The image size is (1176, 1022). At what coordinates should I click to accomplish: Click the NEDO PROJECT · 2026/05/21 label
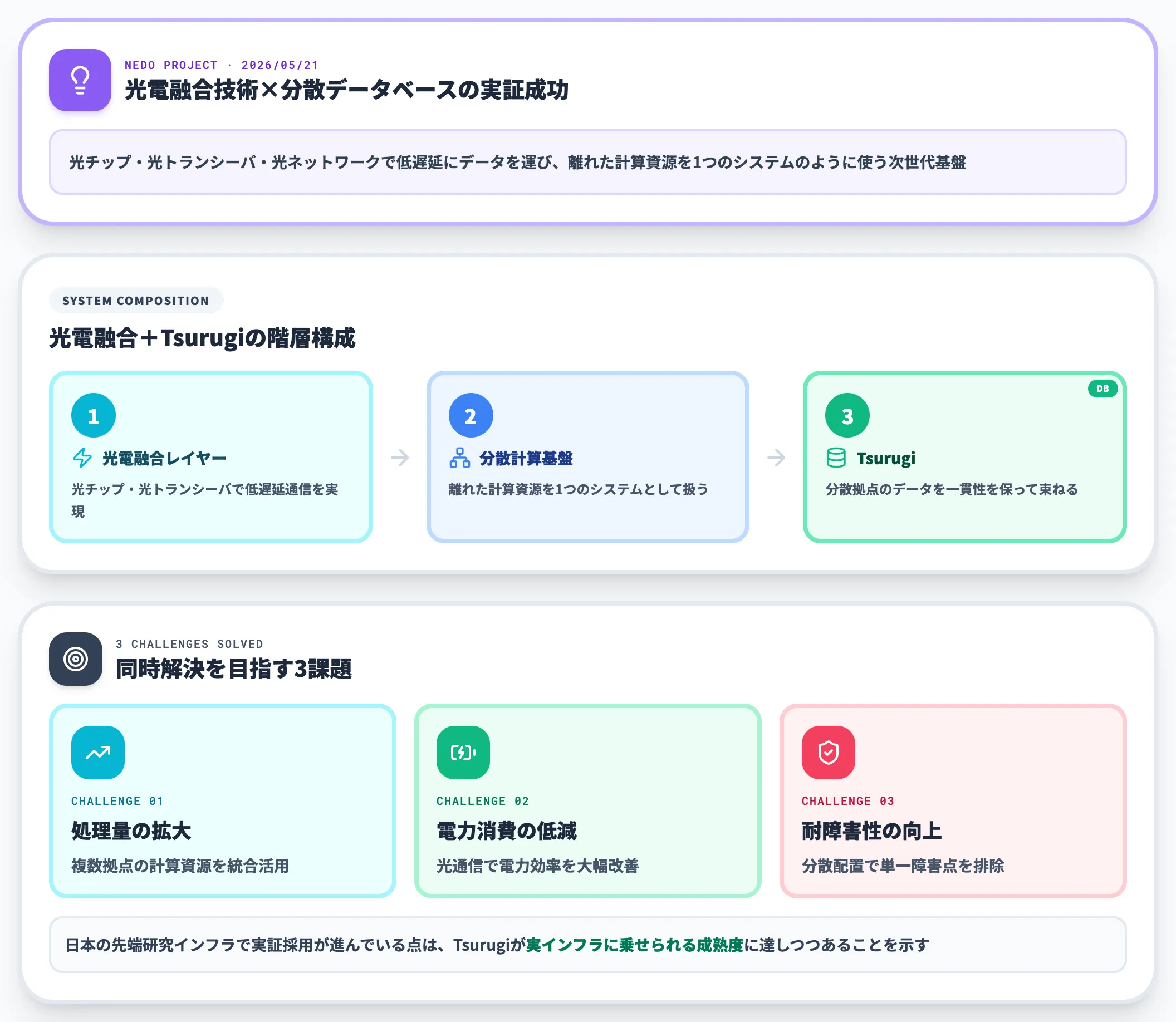[222, 65]
